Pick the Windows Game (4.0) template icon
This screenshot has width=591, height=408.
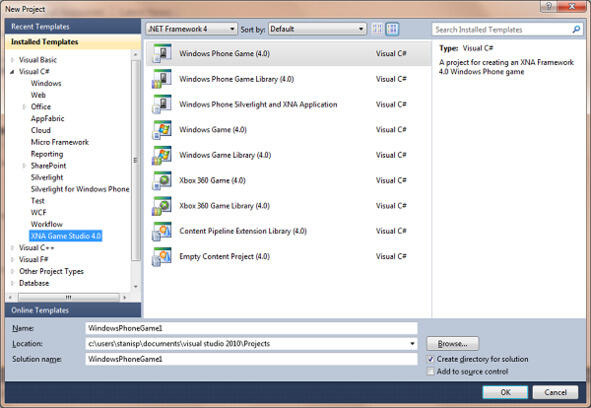tap(162, 130)
